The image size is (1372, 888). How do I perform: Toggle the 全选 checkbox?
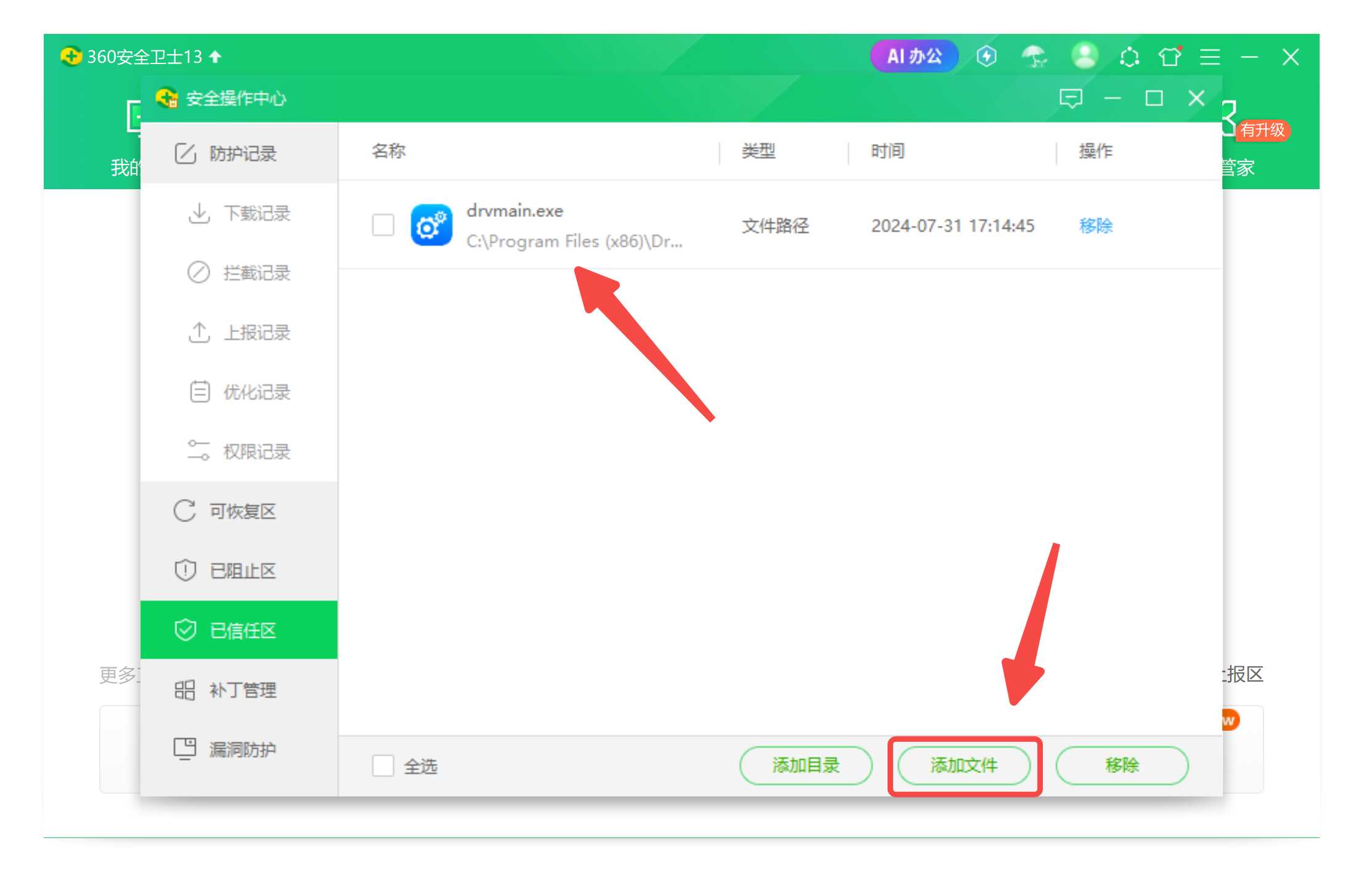click(x=383, y=765)
